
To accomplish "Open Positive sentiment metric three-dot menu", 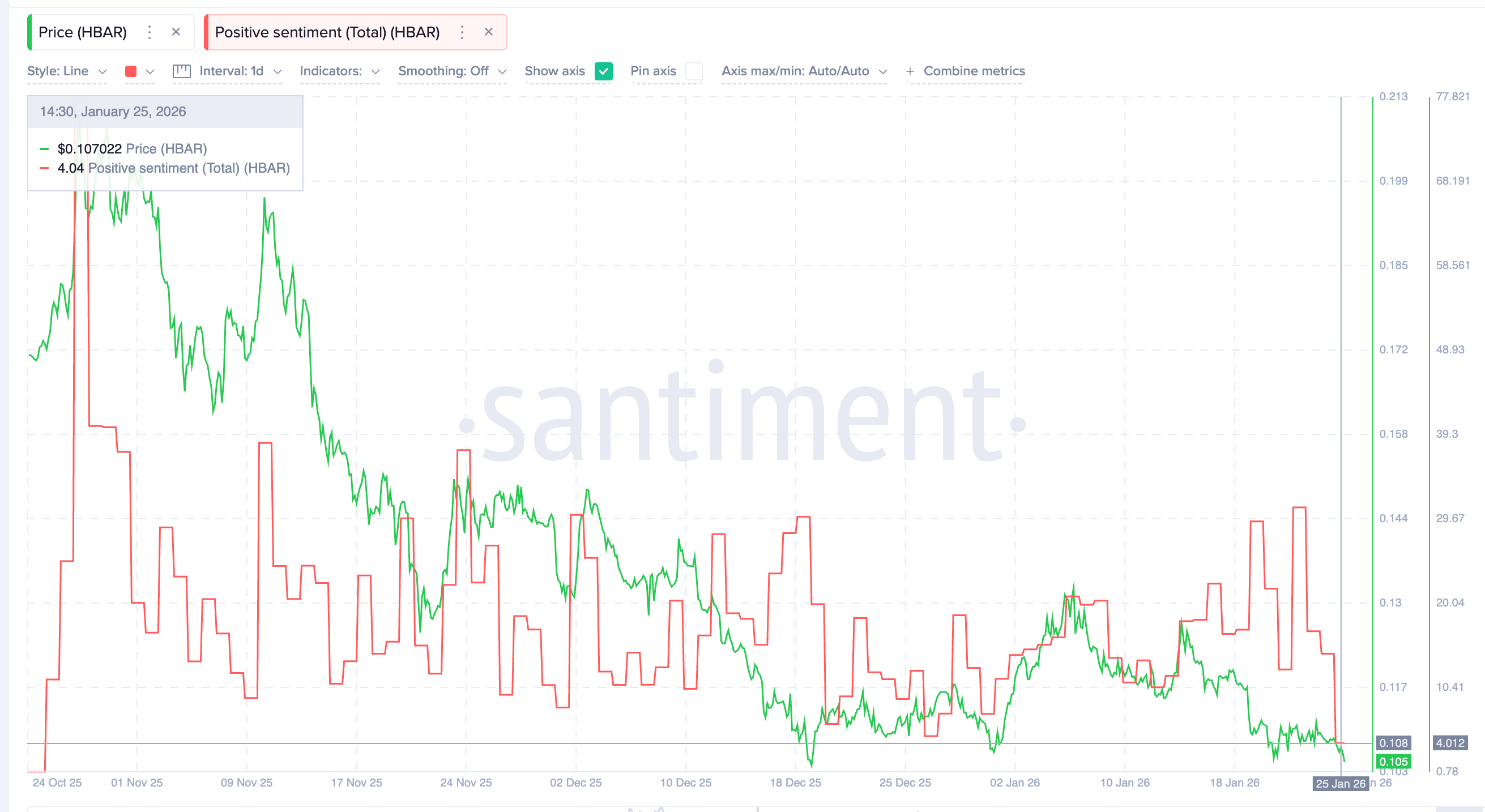I will [462, 32].
